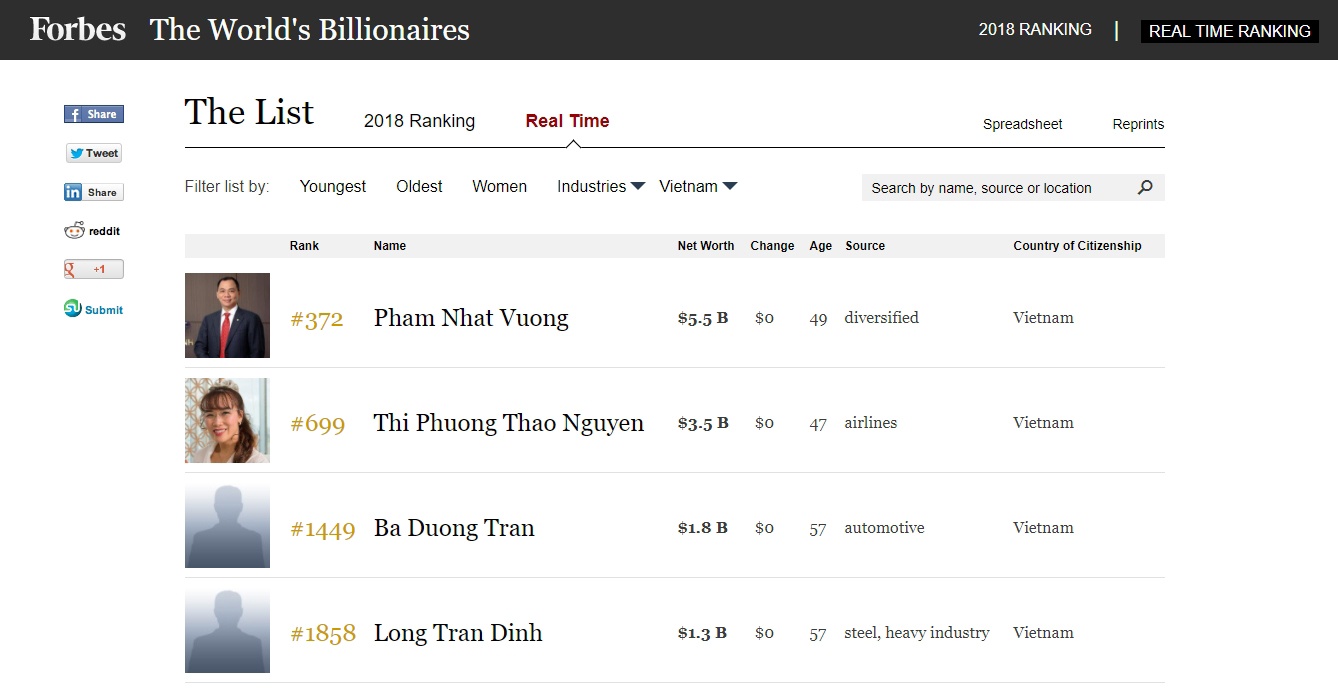This screenshot has height=696, width=1338.
Task: Click the Reprints link
Action: (1137, 124)
